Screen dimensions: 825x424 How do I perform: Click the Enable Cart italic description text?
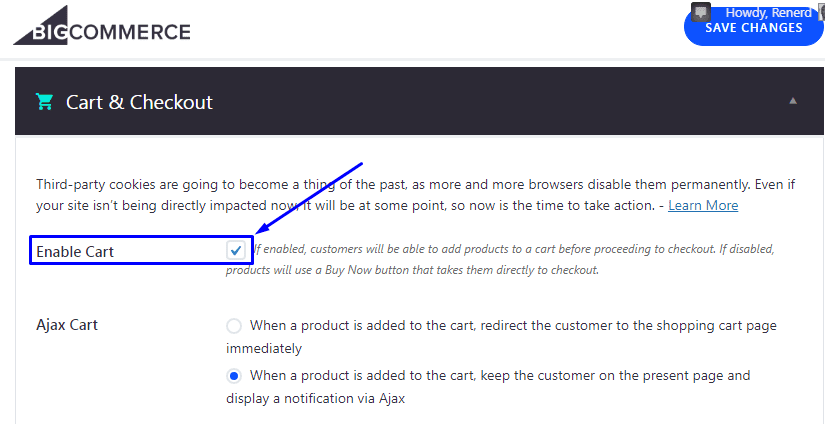[x=500, y=260]
